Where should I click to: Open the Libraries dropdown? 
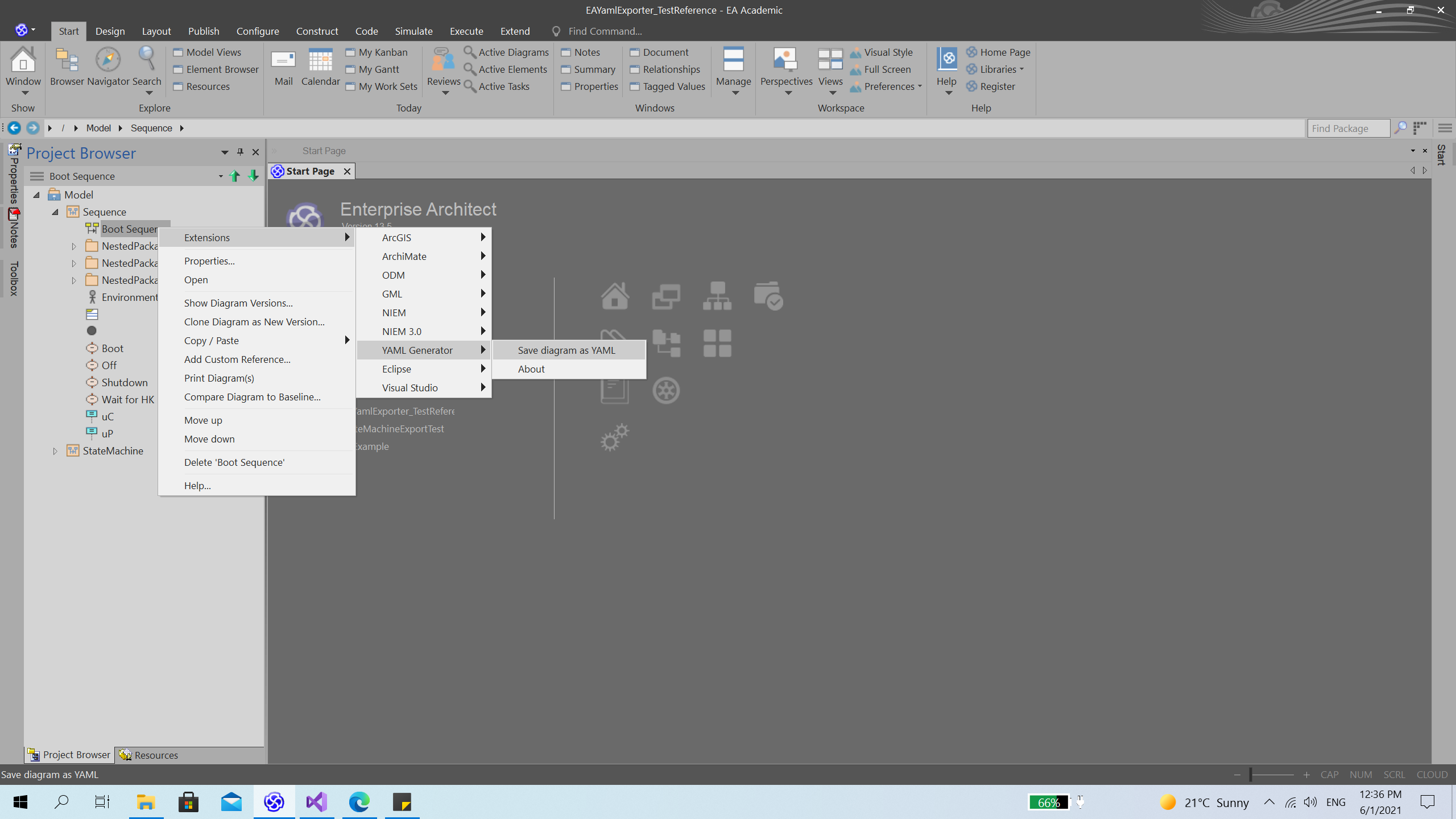tap(995, 69)
